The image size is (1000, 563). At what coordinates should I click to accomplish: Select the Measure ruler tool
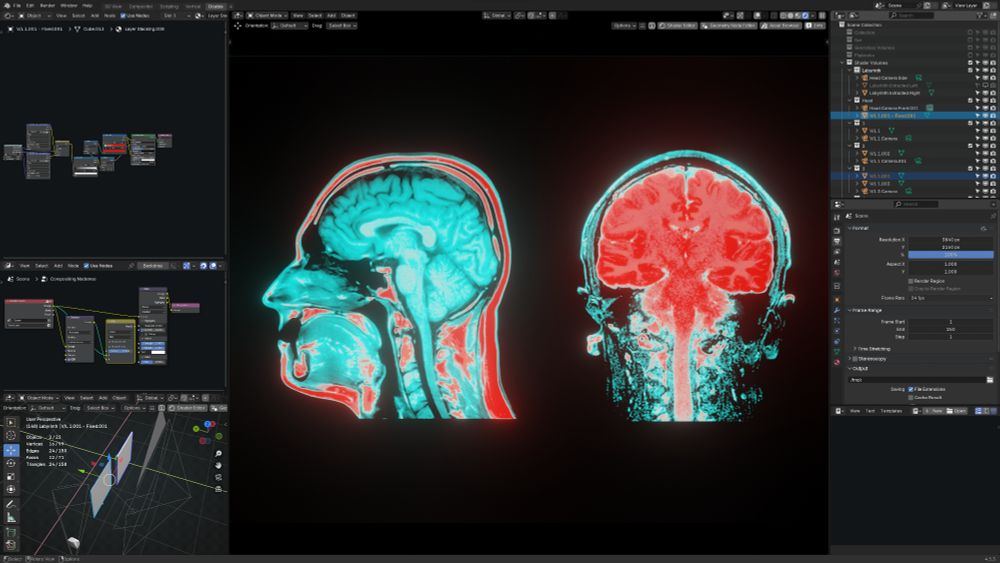click(11, 518)
